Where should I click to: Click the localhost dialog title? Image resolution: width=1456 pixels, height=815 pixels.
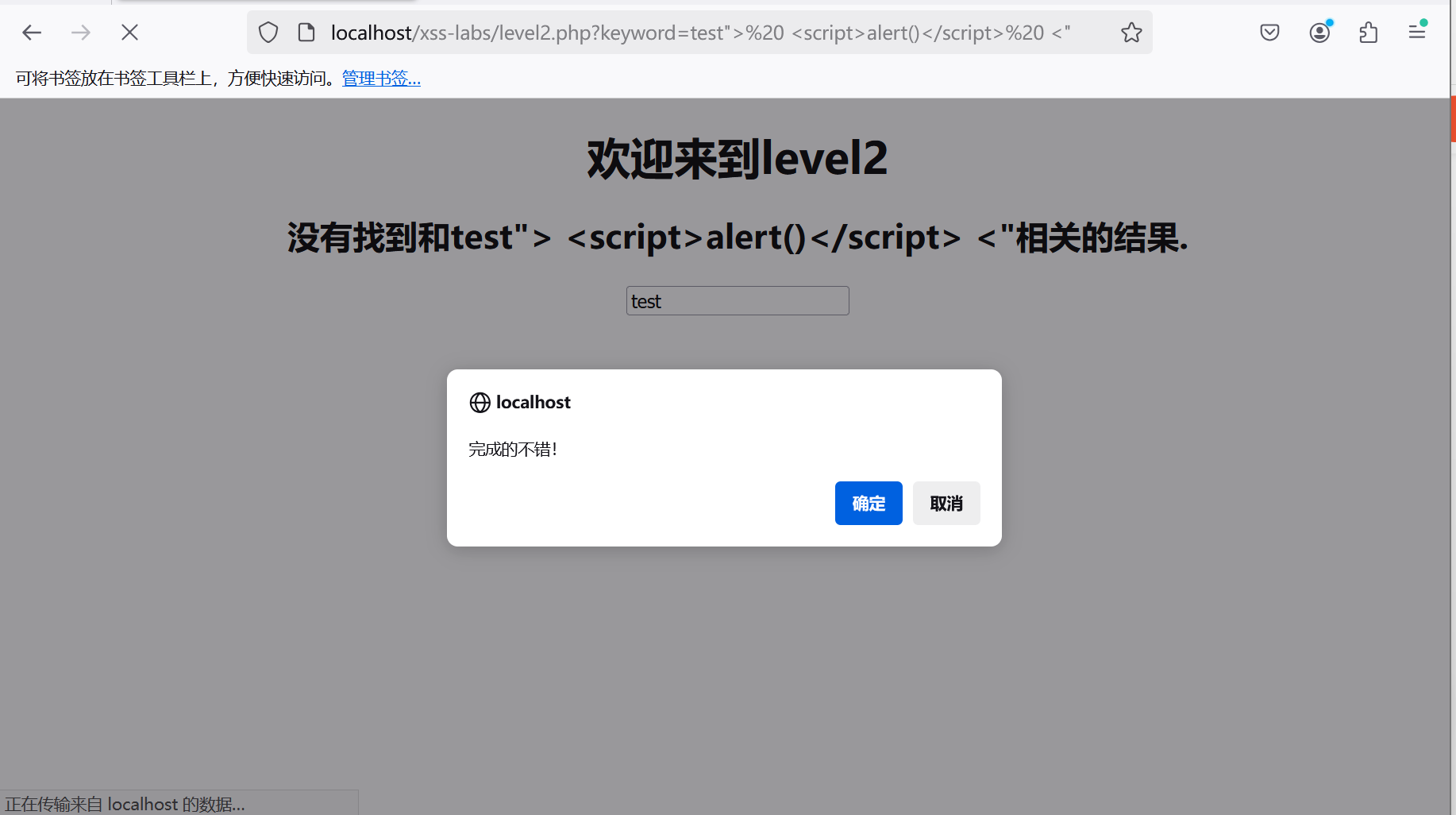[533, 403]
